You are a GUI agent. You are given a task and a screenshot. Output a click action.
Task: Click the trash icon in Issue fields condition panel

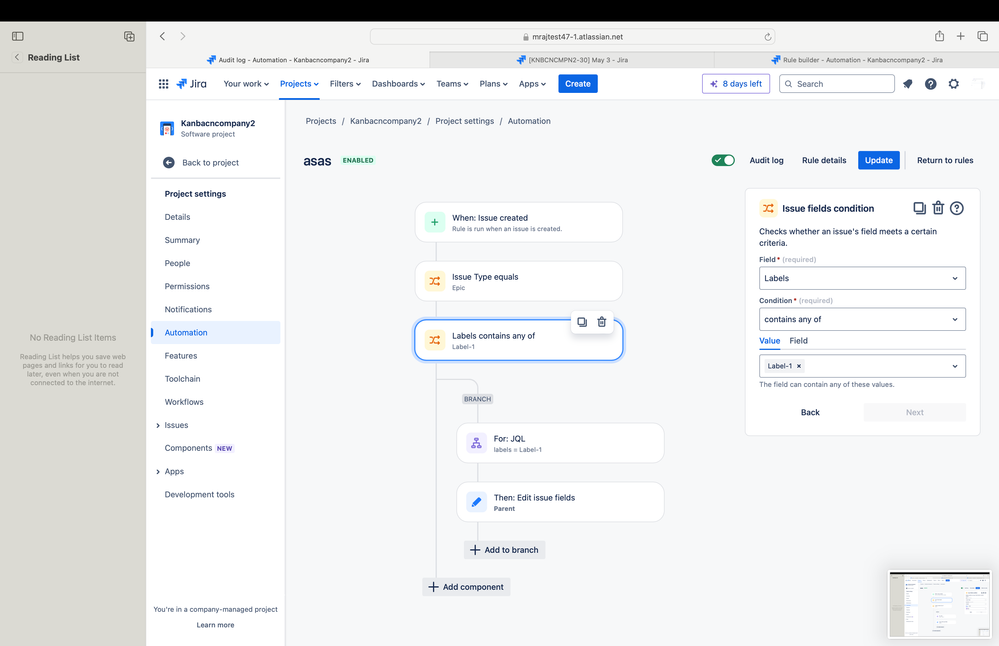(x=938, y=208)
